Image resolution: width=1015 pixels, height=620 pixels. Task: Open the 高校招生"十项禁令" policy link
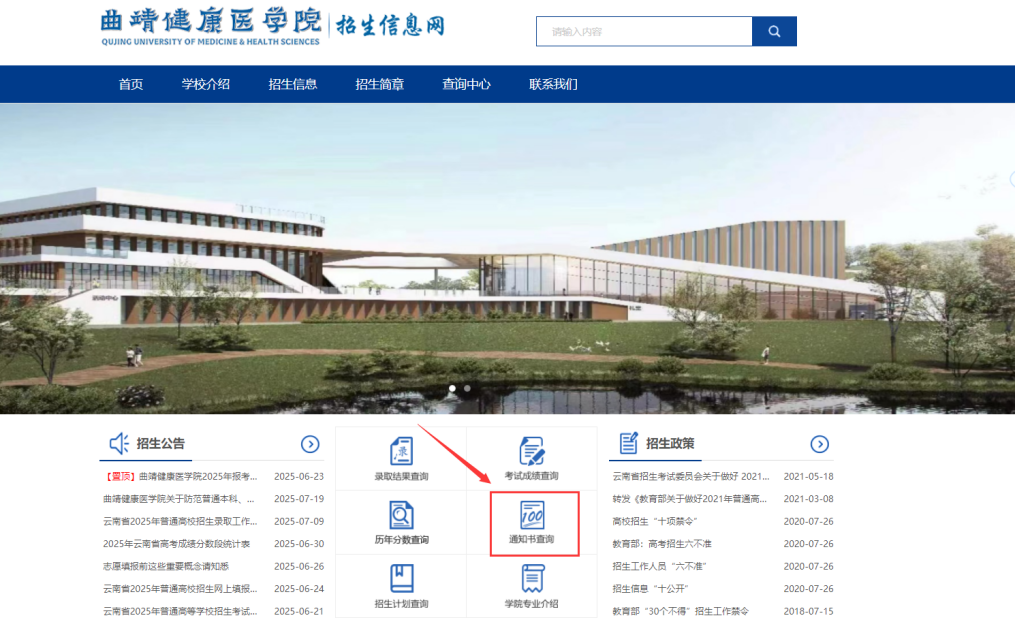click(654, 521)
